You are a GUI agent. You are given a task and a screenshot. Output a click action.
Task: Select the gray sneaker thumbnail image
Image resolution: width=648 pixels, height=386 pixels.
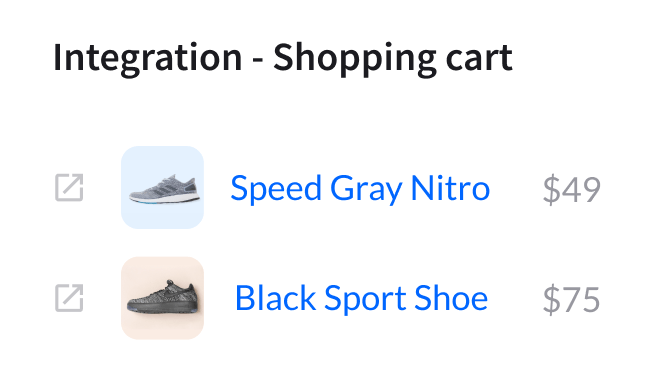click(162, 187)
